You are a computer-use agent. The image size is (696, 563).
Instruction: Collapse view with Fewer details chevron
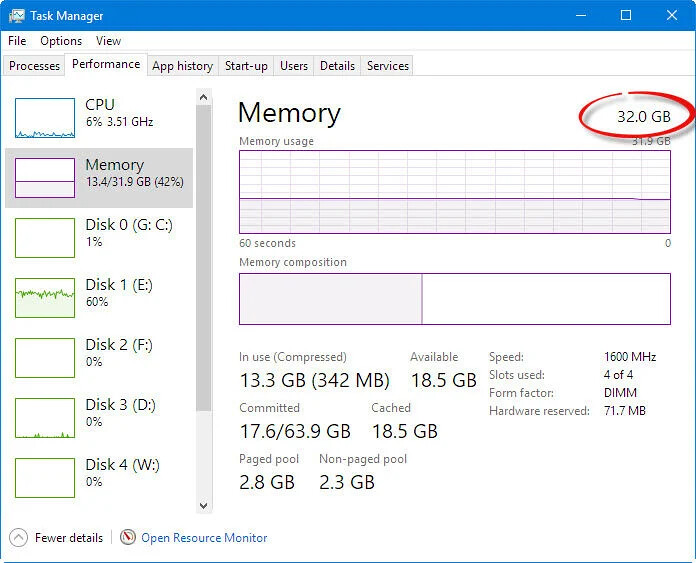(18, 538)
